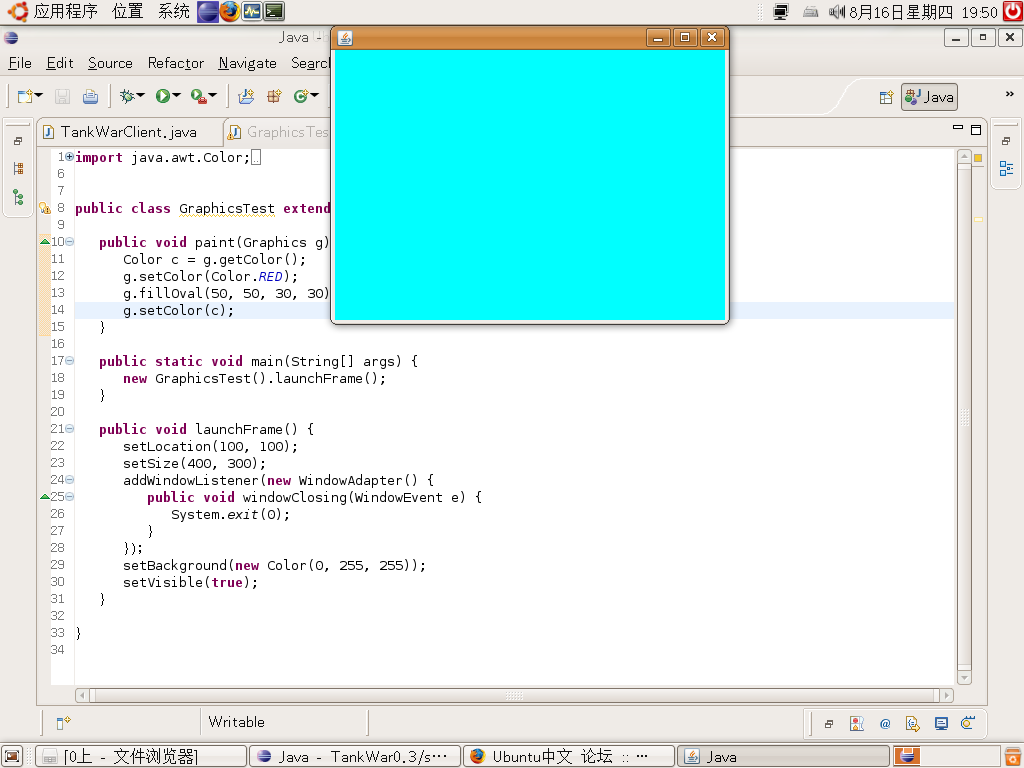Select the Java perspective button

pyautogui.click(x=929, y=97)
